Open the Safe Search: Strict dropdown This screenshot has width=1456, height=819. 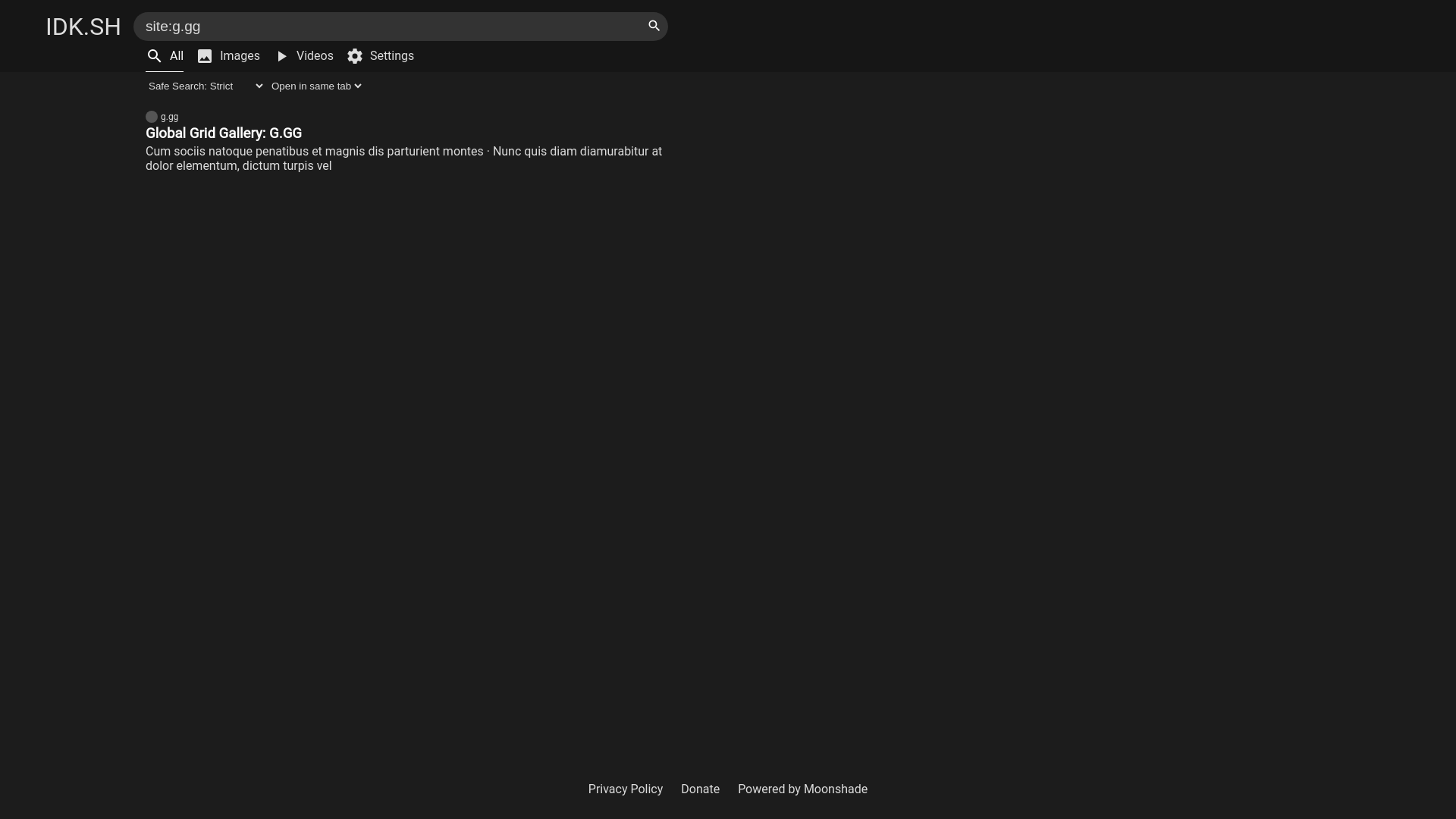point(206,86)
